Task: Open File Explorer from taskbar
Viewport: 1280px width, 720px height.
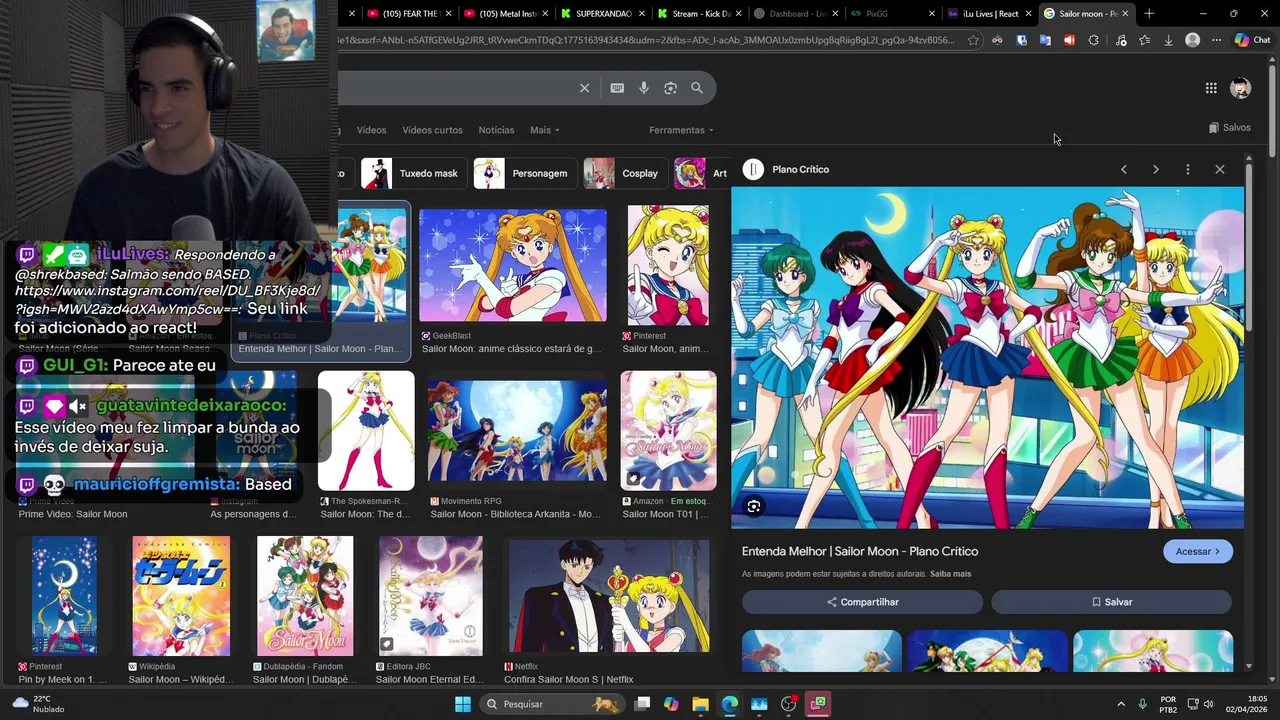Action: point(700,704)
